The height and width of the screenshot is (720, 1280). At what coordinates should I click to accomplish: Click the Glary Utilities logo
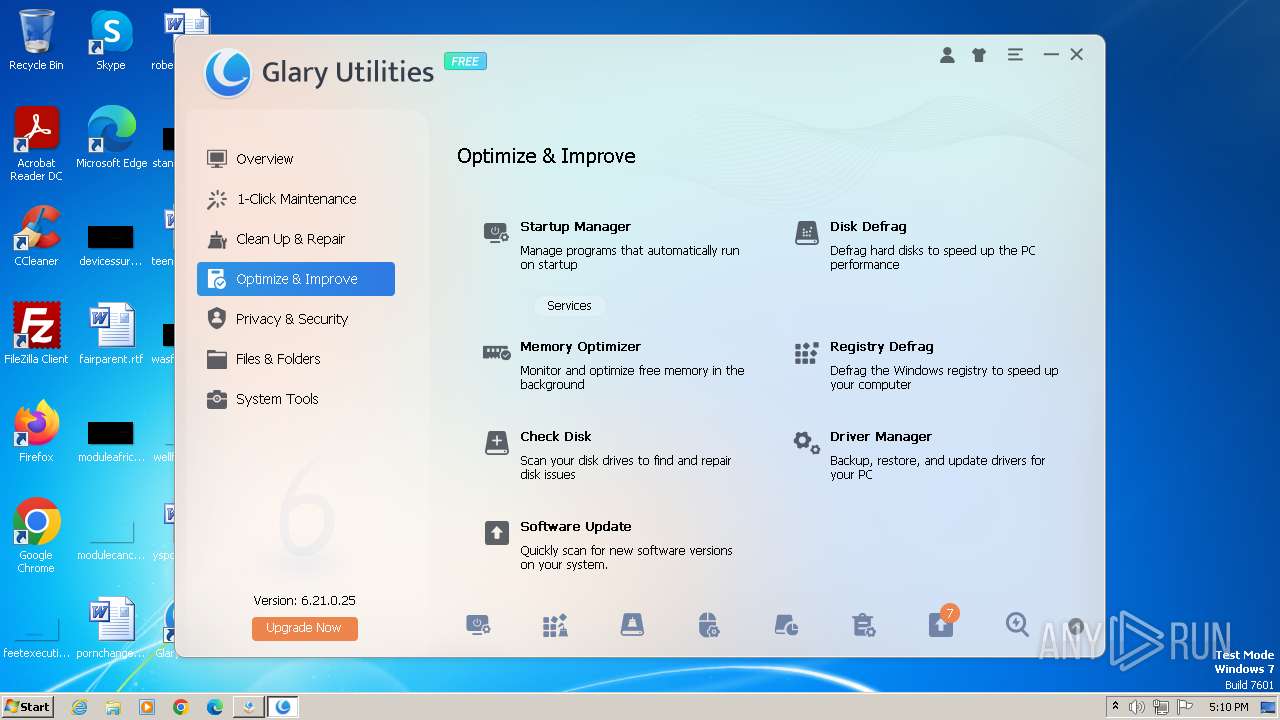tap(227, 73)
